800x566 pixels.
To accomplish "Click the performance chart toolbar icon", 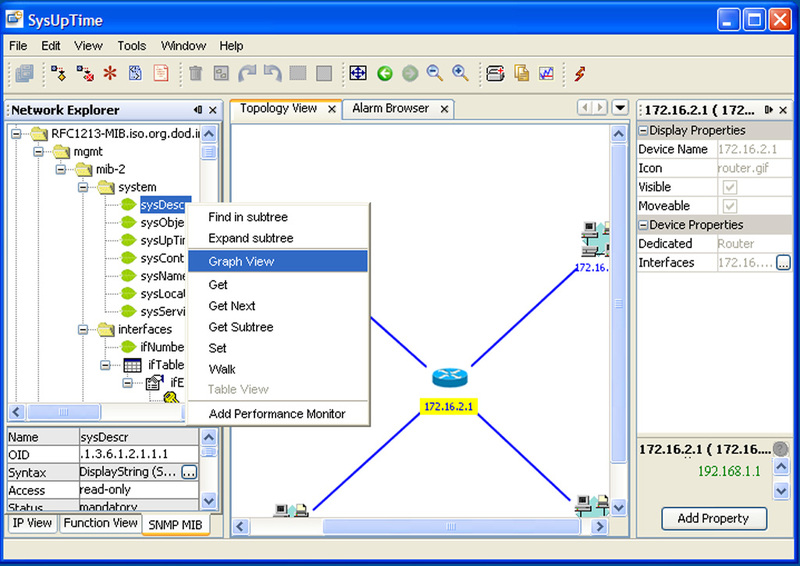I will click(546, 73).
